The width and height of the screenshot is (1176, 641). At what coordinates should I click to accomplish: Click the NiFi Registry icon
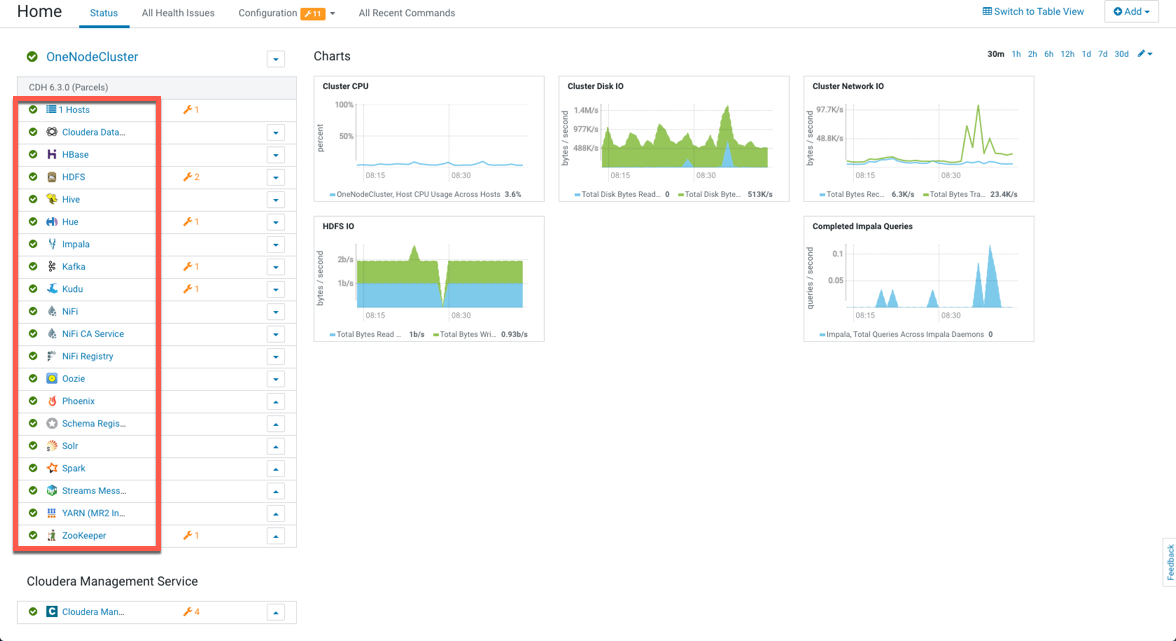click(x=52, y=356)
